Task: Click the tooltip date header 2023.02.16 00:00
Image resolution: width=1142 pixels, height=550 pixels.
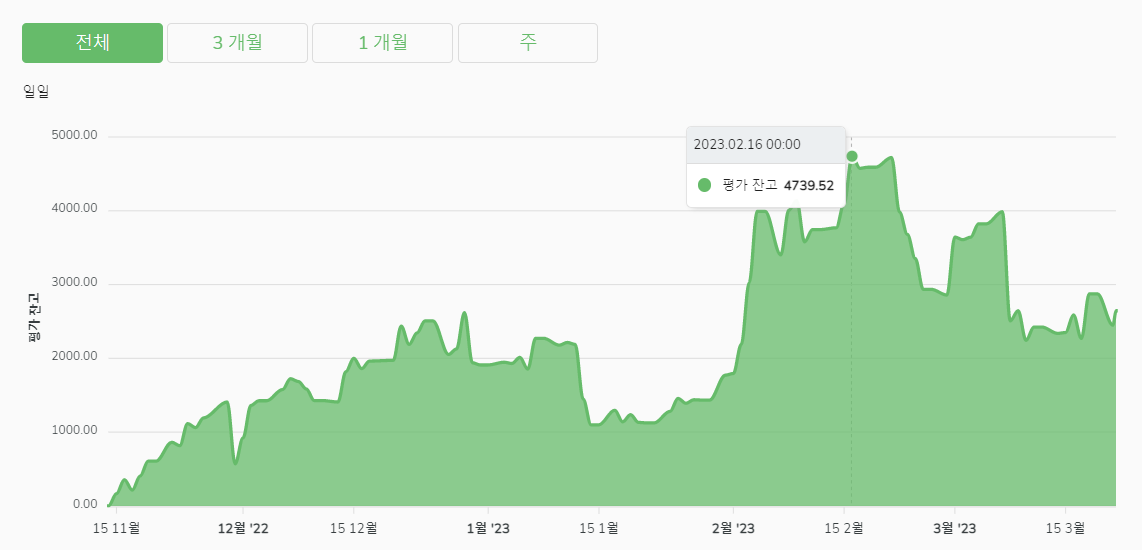Action: (747, 144)
